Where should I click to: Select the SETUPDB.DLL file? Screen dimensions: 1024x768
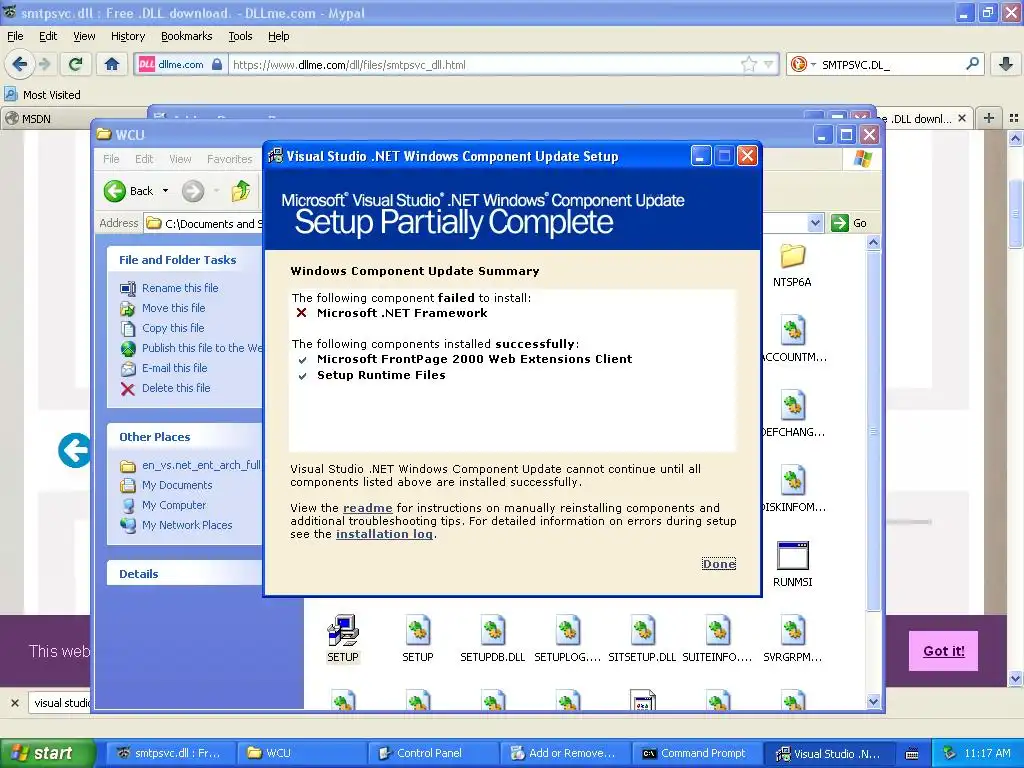[492, 639]
